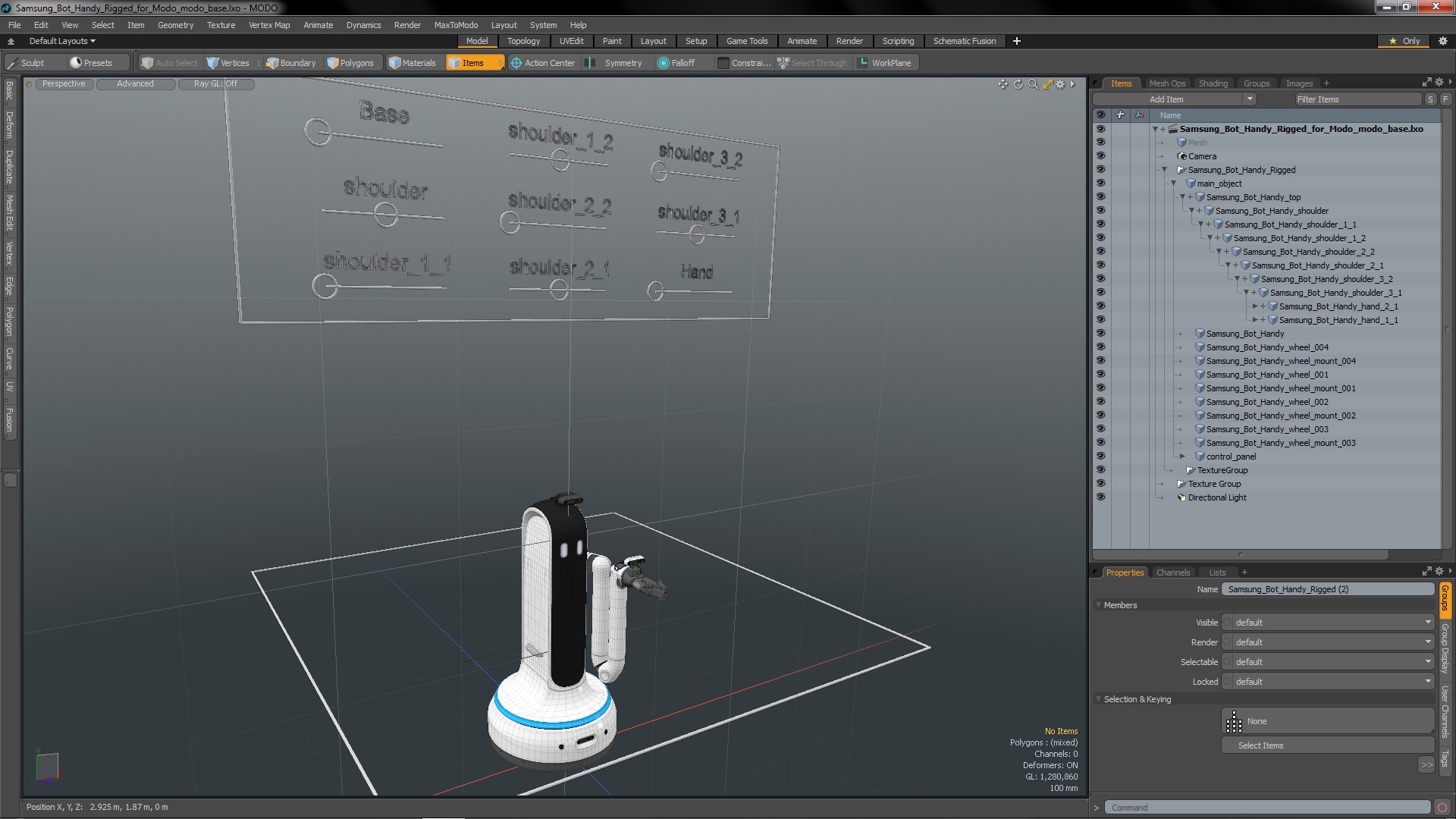
Task: Click the Items panel settings gear
Action: [x=1439, y=83]
